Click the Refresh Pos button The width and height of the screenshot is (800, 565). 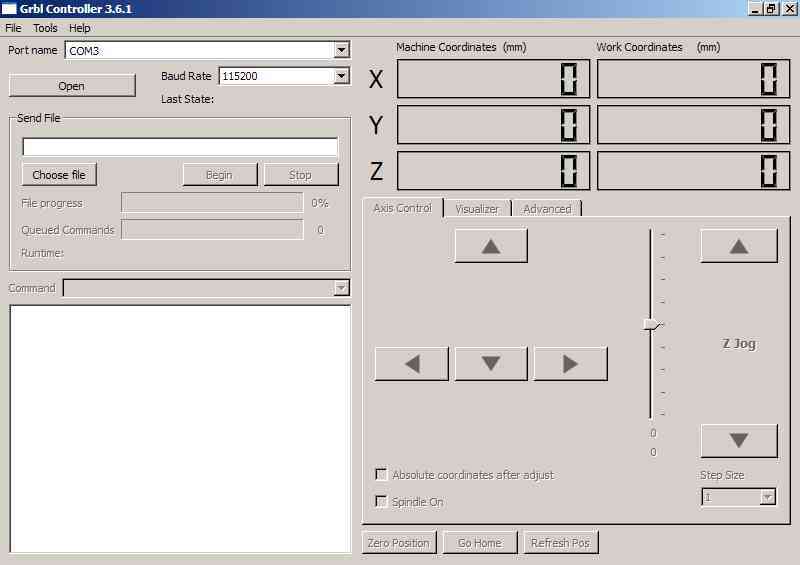coord(560,543)
